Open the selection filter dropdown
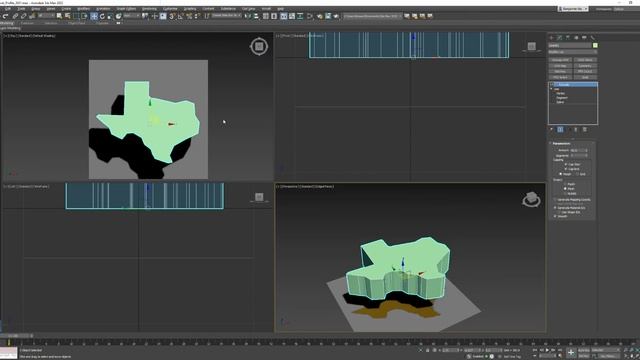The width and height of the screenshot is (640, 360). 46,16
